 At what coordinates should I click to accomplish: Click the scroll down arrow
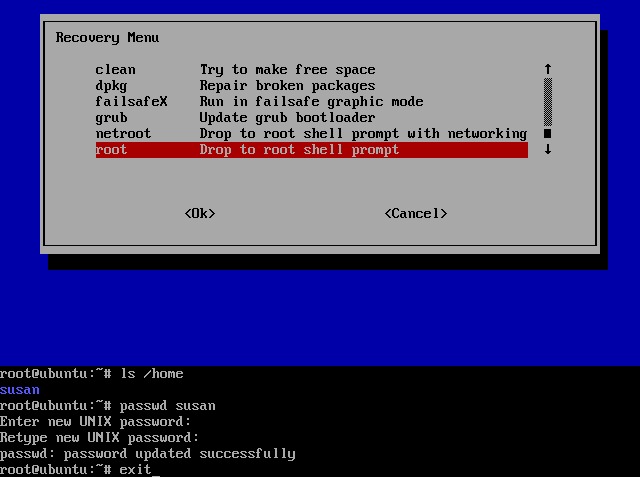pos(548,149)
